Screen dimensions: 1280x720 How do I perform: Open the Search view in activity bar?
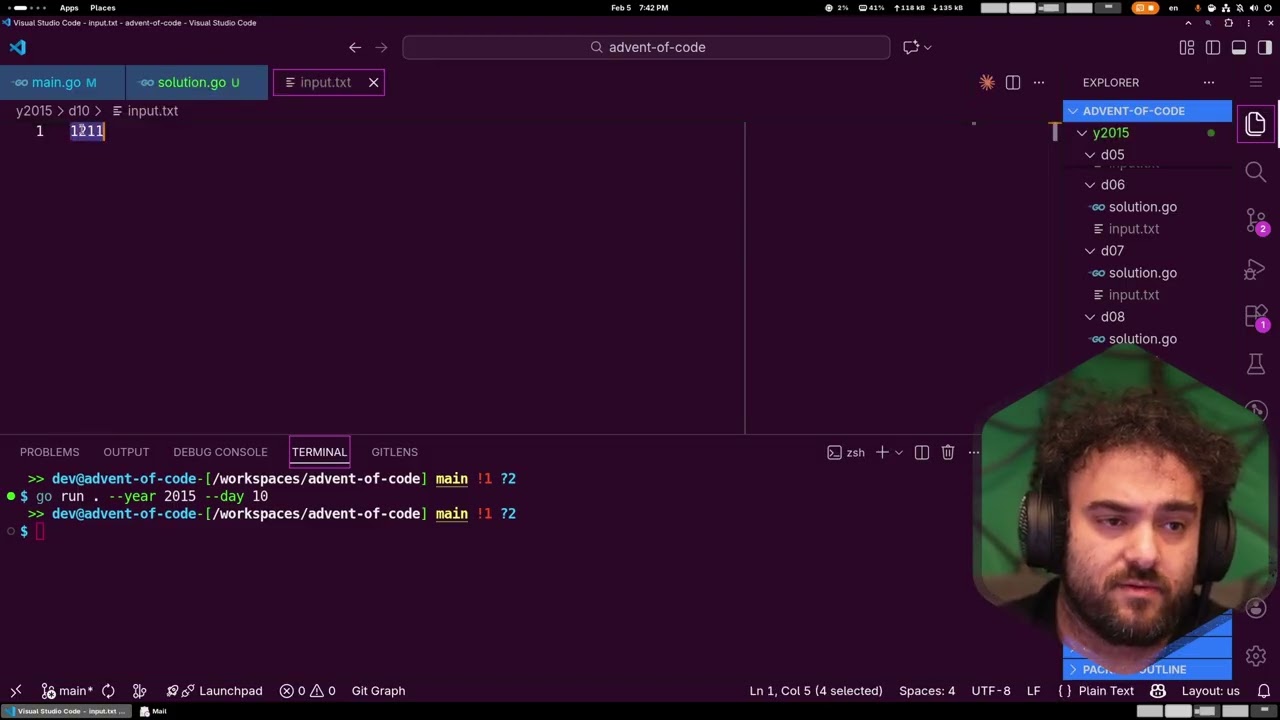point(1256,171)
